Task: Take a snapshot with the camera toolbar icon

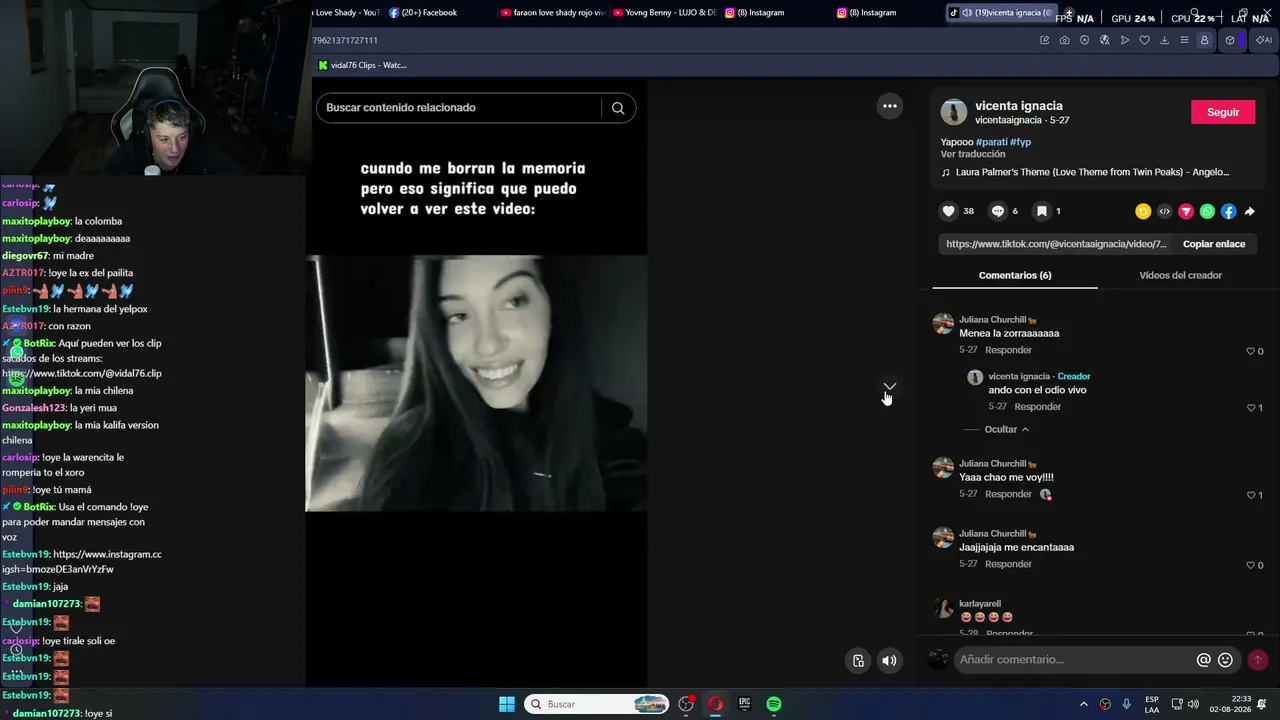Action: [1064, 40]
